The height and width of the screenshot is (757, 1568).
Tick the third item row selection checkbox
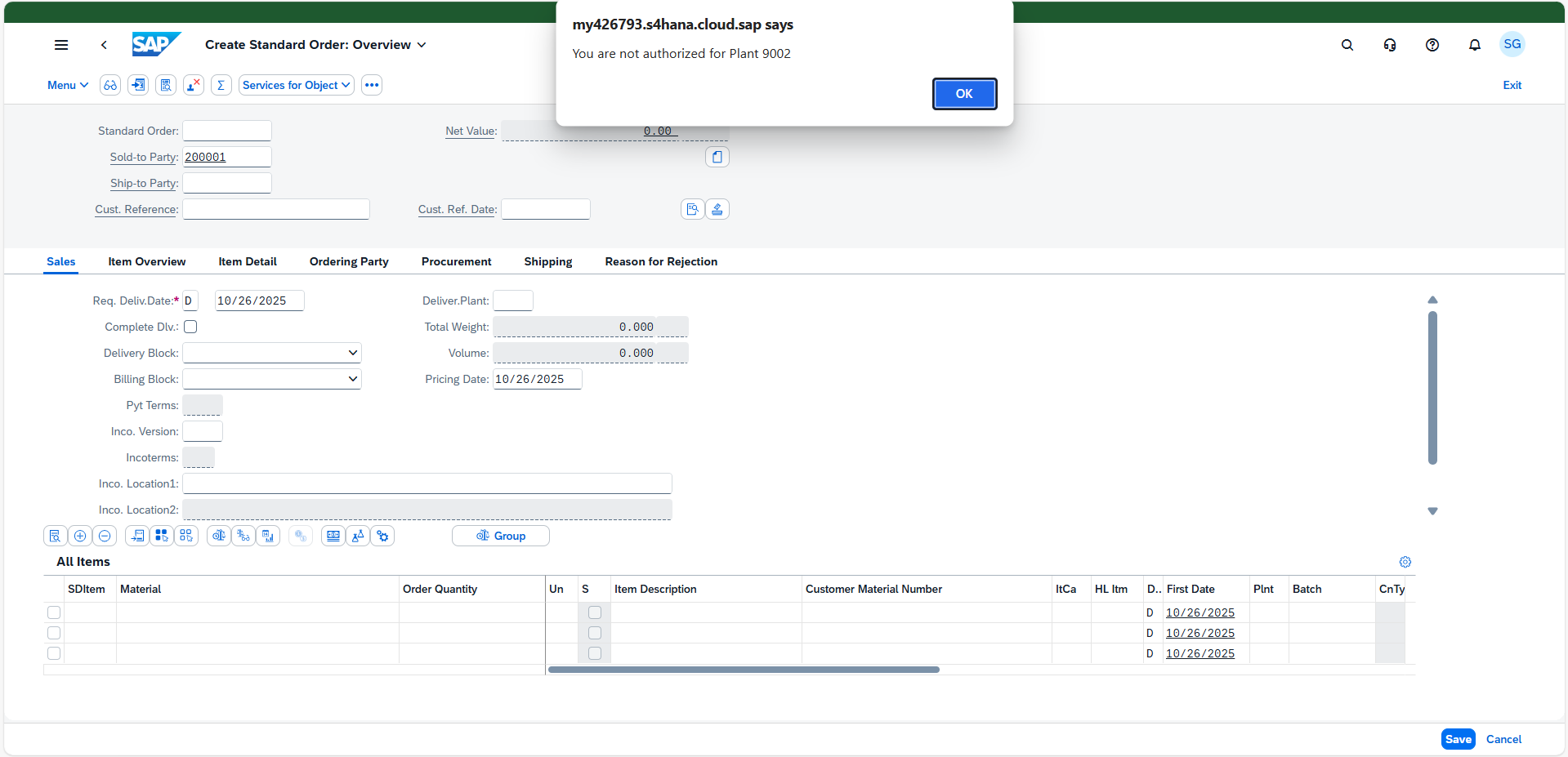tap(54, 653)
